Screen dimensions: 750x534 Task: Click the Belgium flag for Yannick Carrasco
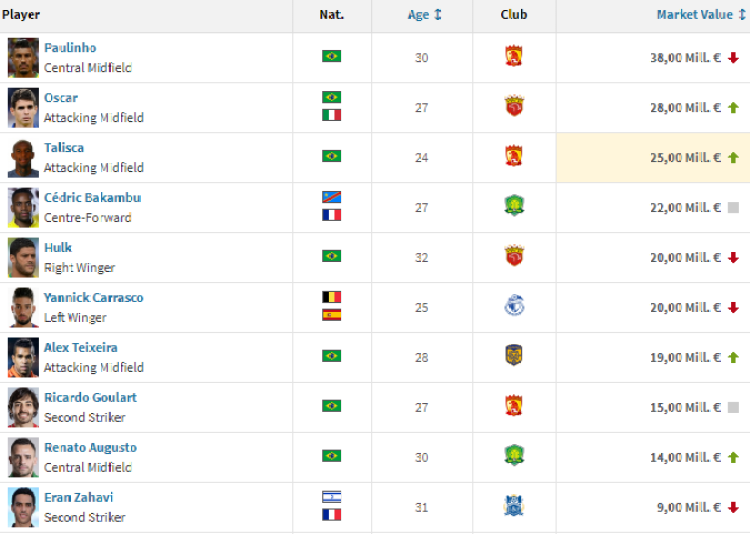click(x=331, y=297)
